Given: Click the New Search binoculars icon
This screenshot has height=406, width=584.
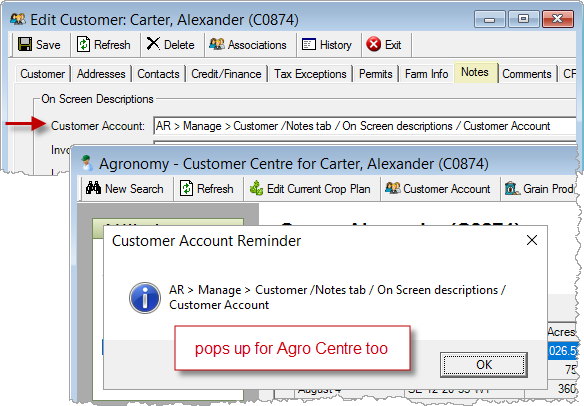Looking at the screenshot, I should coord(93,188).
